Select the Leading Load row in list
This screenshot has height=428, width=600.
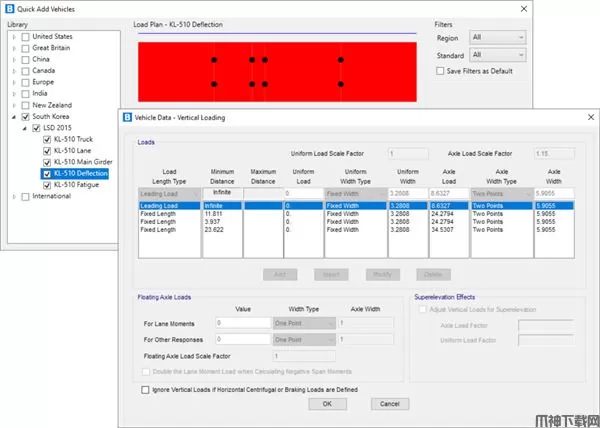[169, 204]
